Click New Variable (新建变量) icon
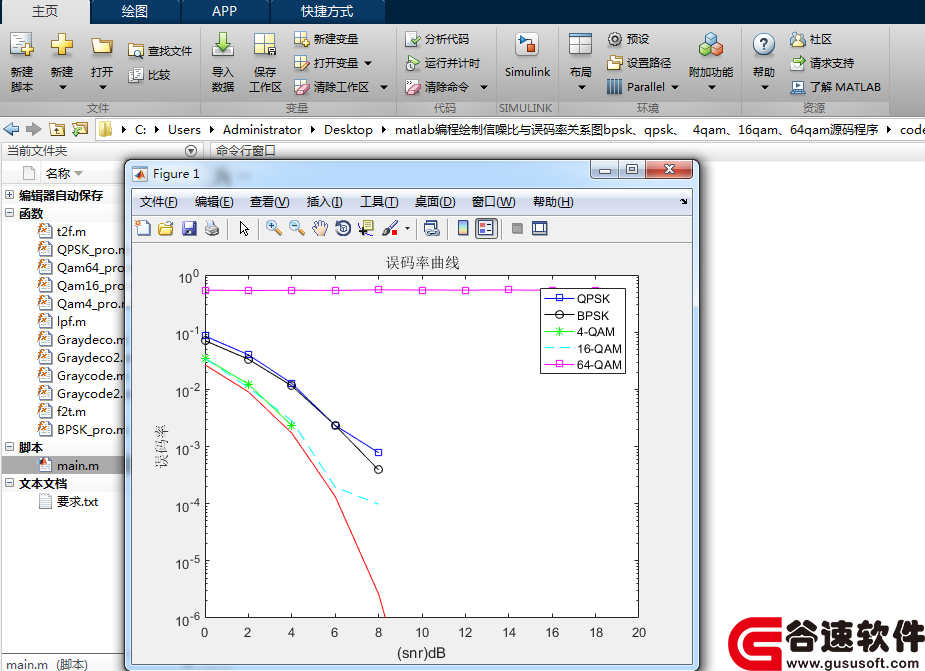 [301, 39]
